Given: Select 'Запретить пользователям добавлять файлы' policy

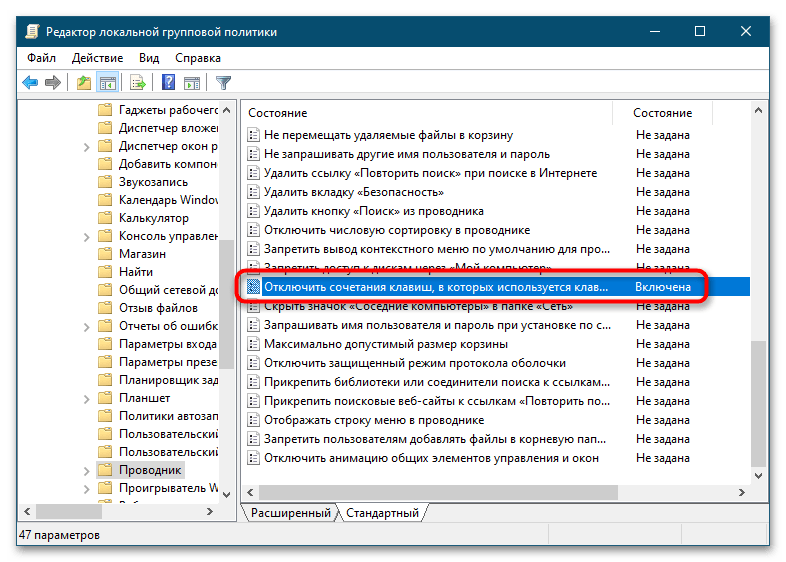Looking at the screenshot, I should point(435,439).
